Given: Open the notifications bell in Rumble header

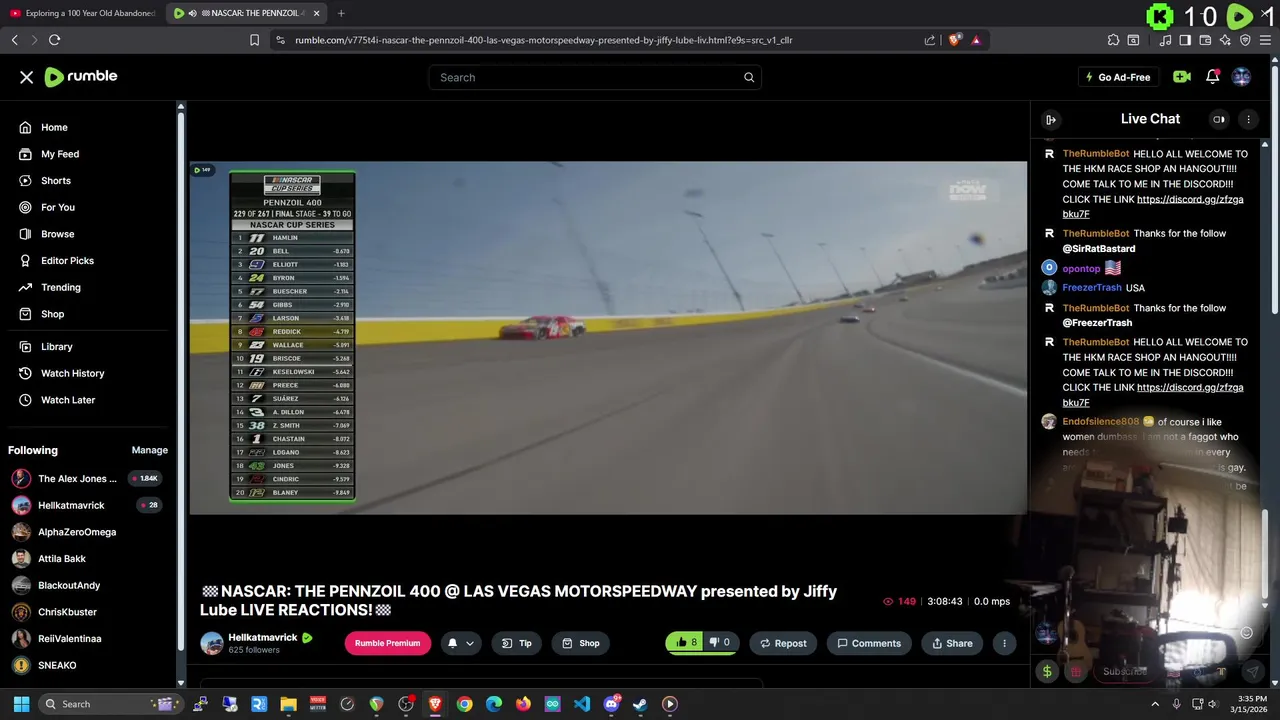Looking at the screenshot, I should [x=1212, y=77].
